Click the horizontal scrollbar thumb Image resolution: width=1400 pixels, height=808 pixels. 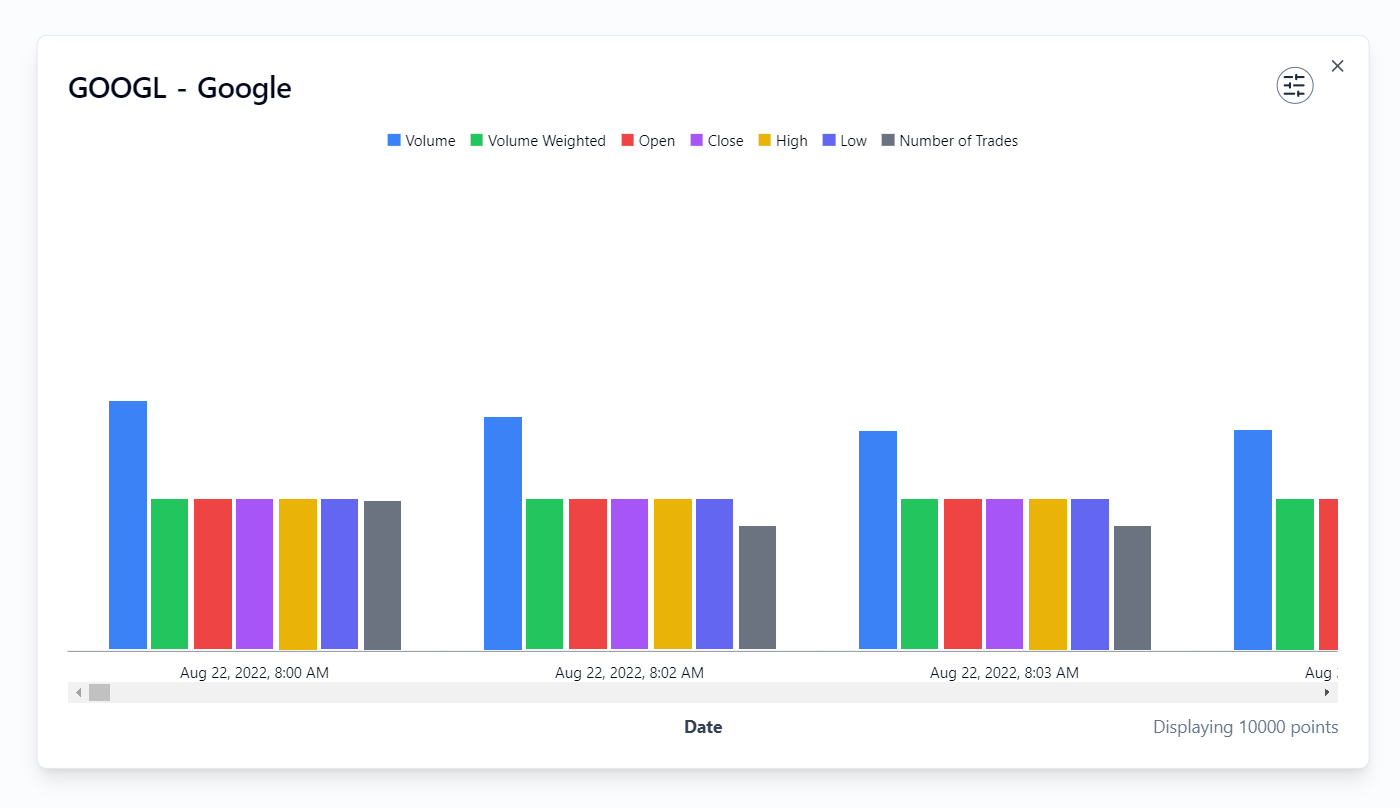tap(99, 692)
